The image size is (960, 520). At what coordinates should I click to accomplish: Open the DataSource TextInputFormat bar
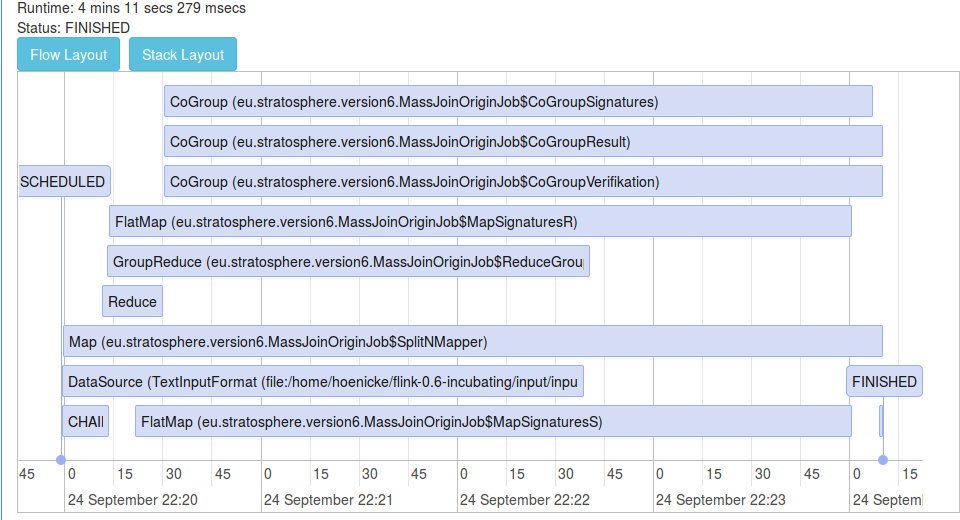[322, 381]
